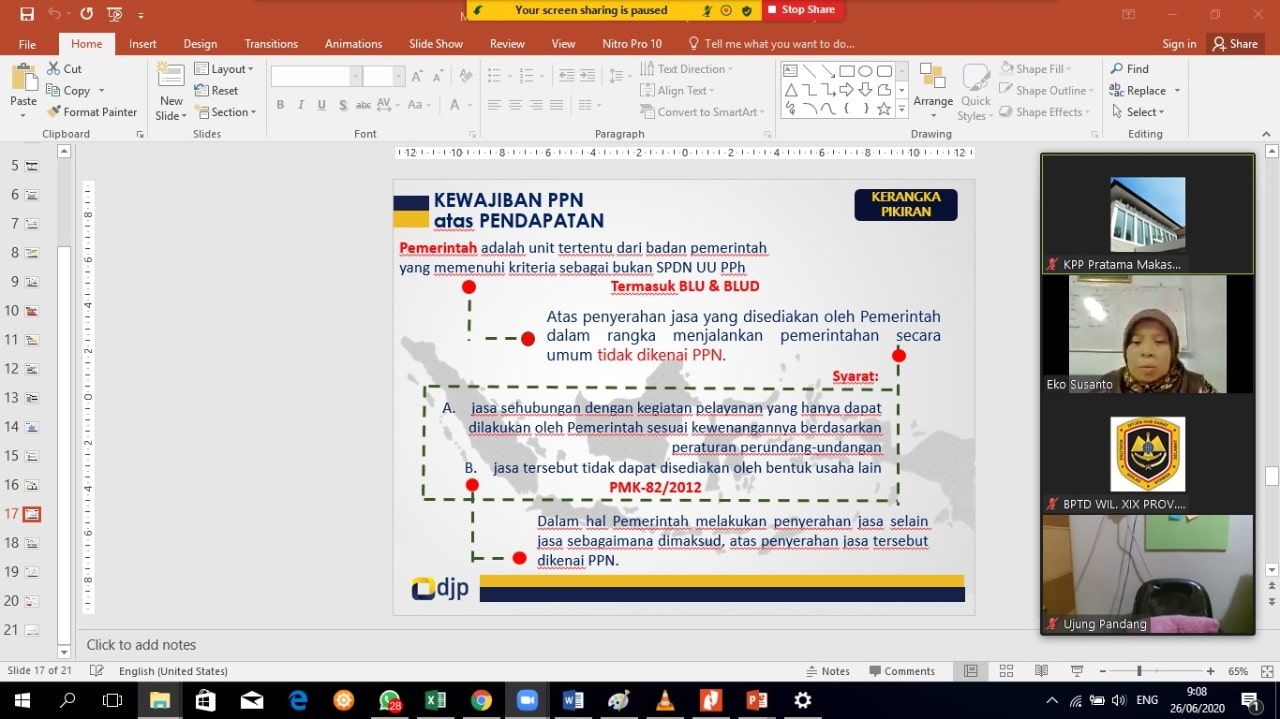Viewport: 1280px width, 719px height.
Task: Click the zoom slider in status bar
Action: [1139, 671]
